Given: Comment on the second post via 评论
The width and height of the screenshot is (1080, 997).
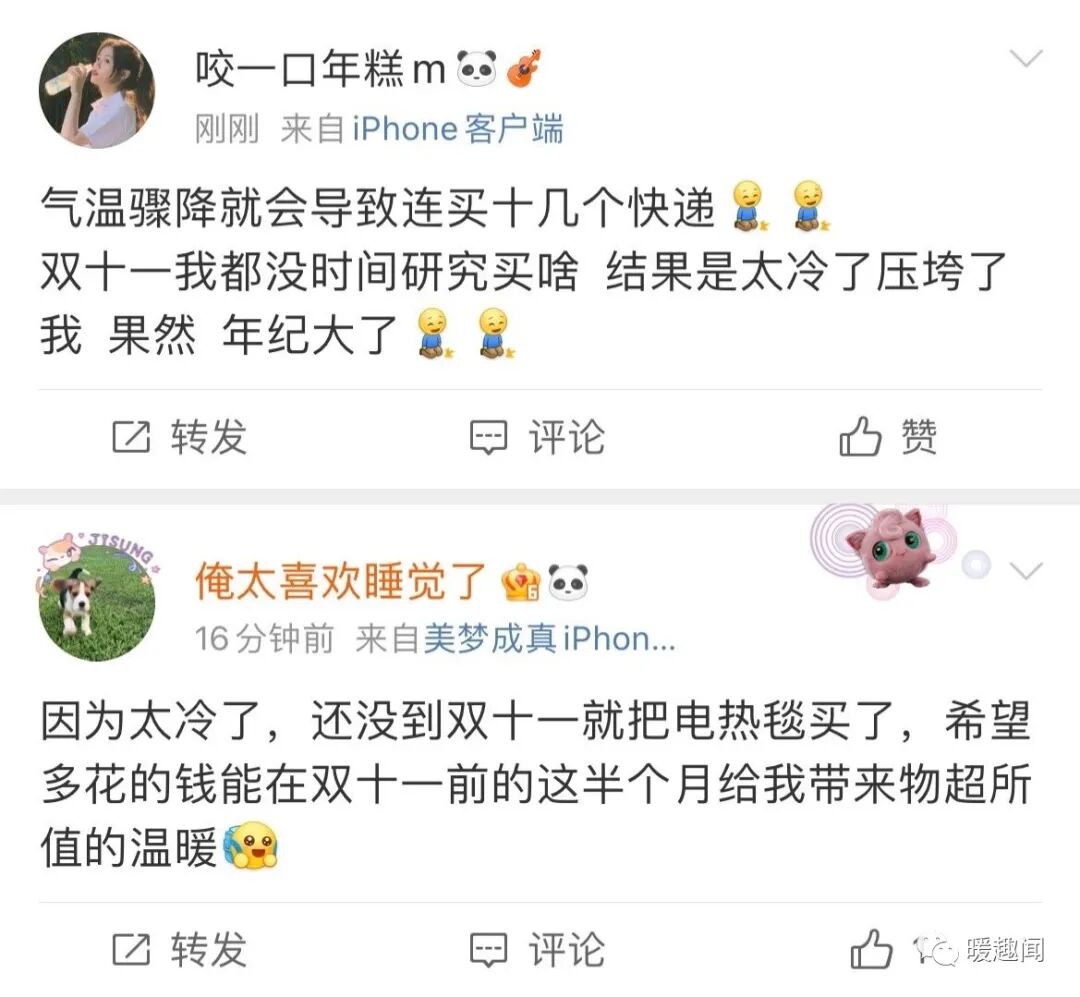Looking at the screenshot, I should pos(537,949).
